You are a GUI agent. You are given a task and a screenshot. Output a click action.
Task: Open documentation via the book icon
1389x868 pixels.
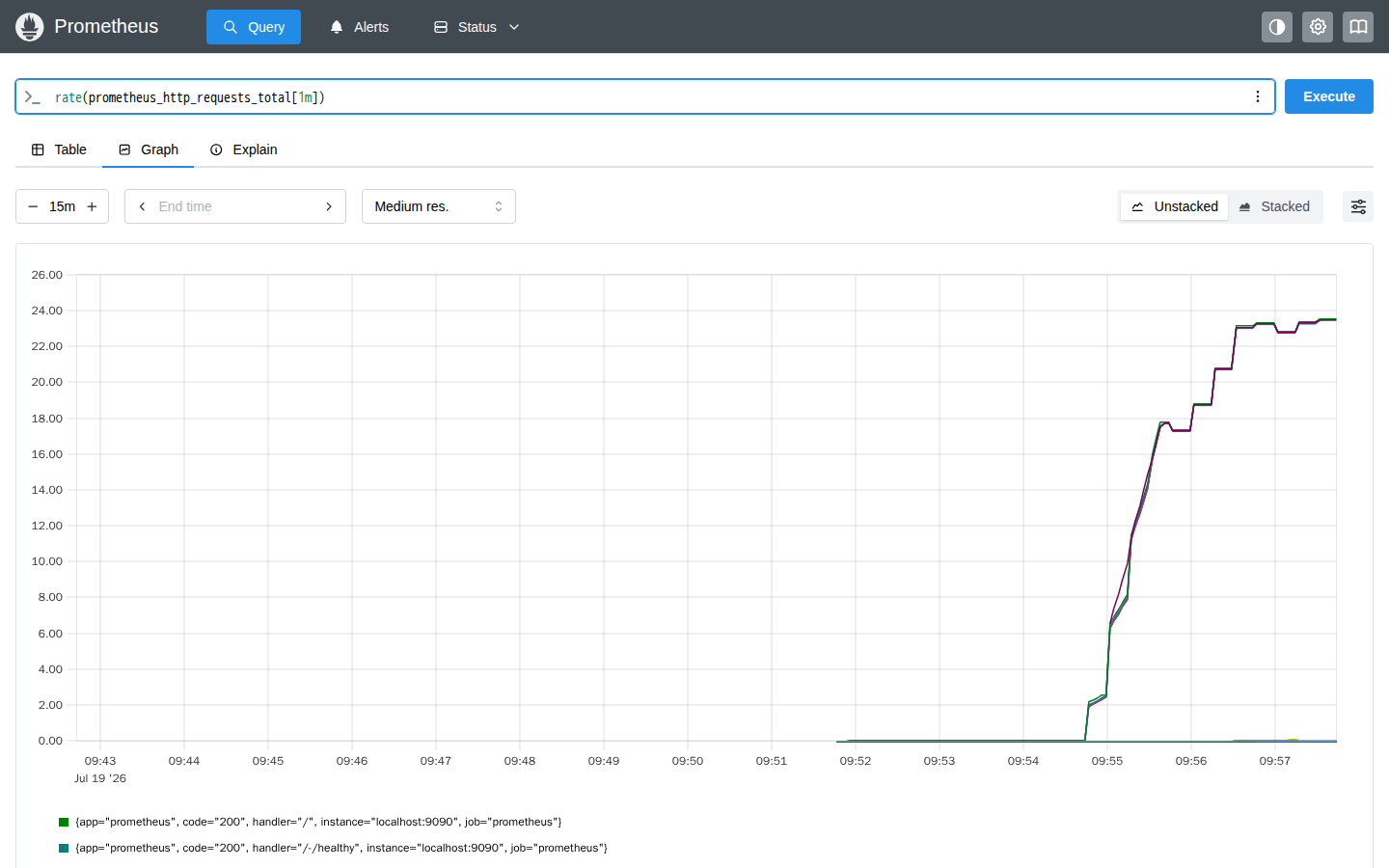point(1358,27)
